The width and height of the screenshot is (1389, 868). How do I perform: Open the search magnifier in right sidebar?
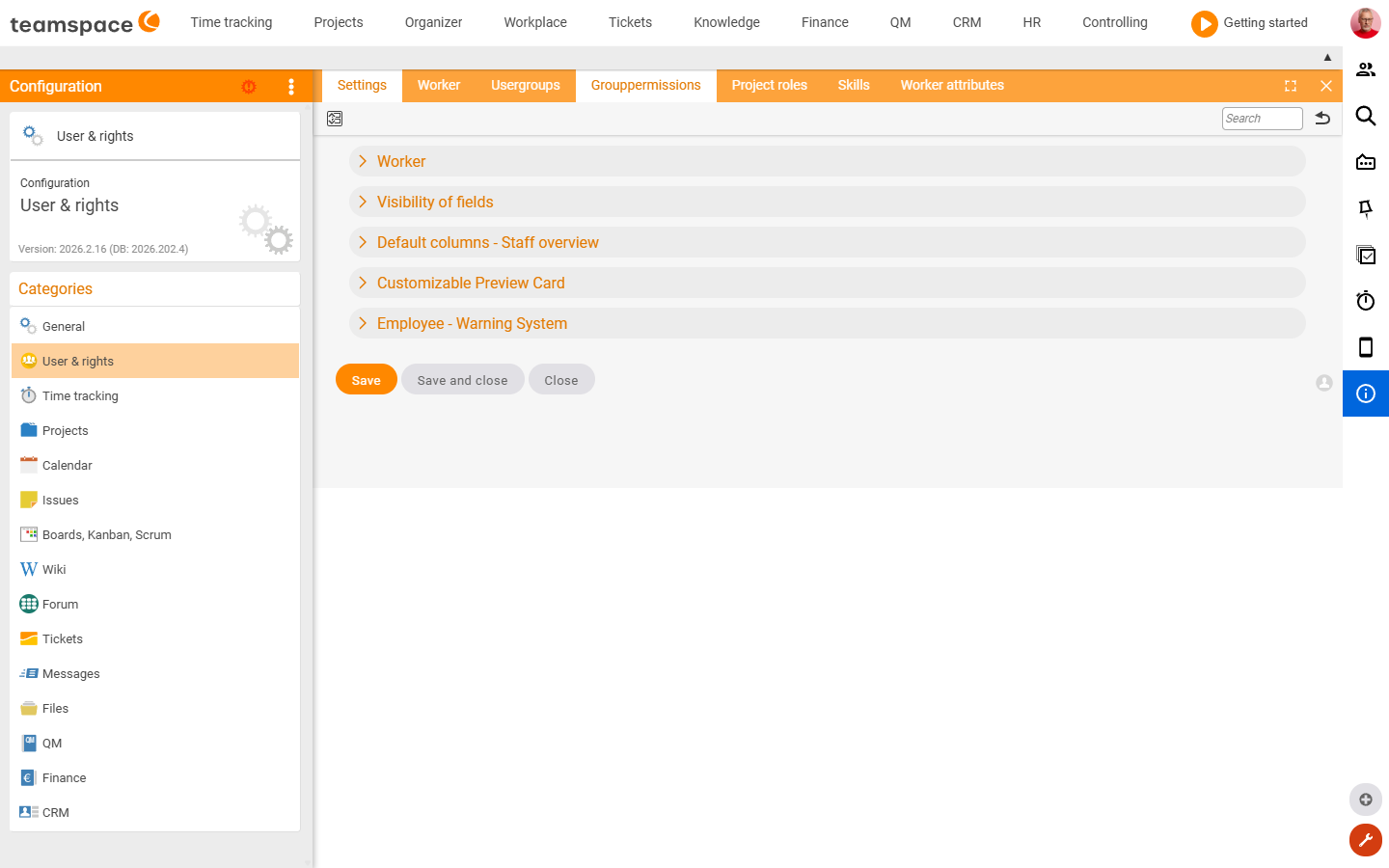click(1366, 116)
